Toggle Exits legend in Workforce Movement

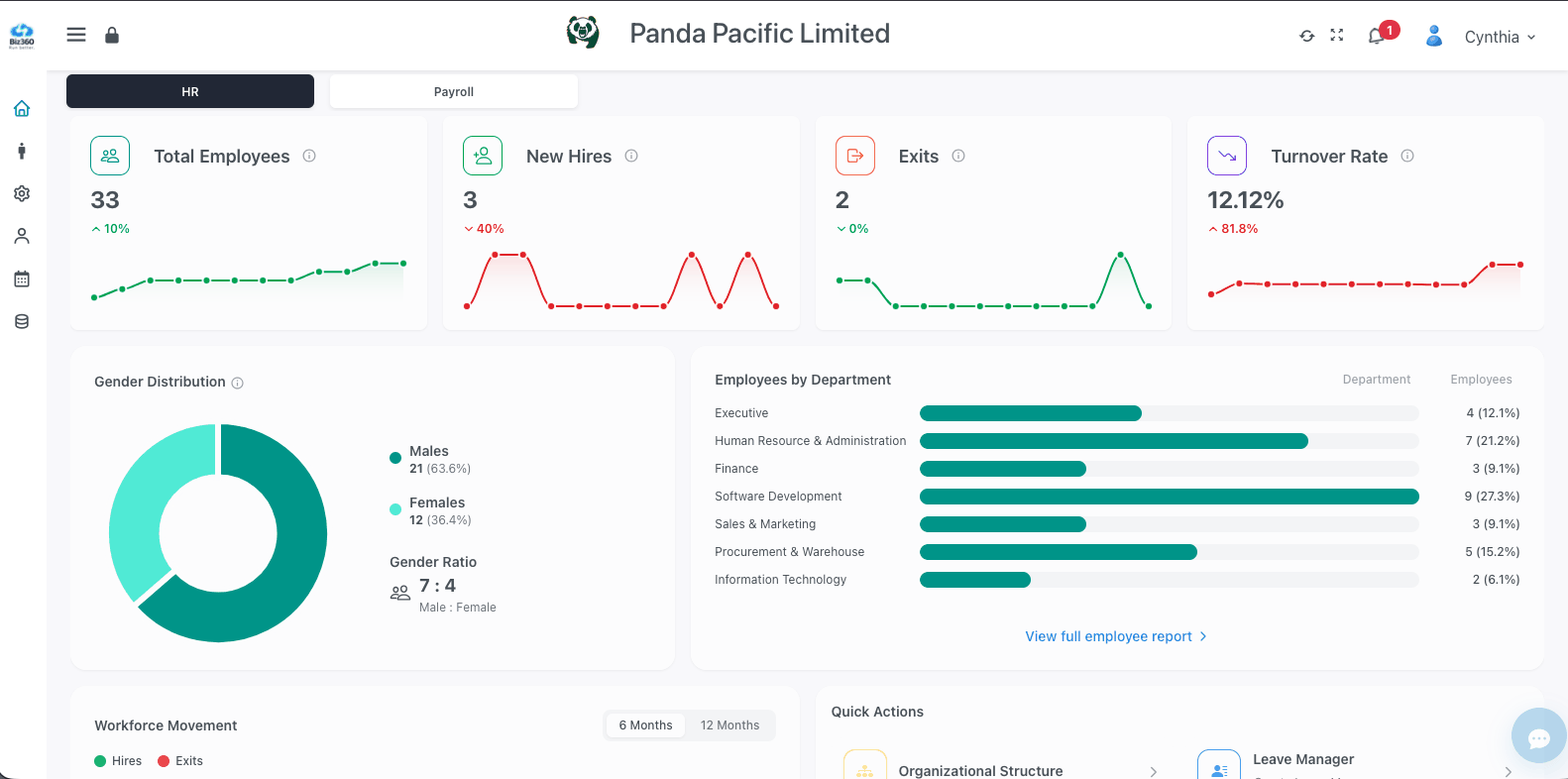[x=180, y=761]
